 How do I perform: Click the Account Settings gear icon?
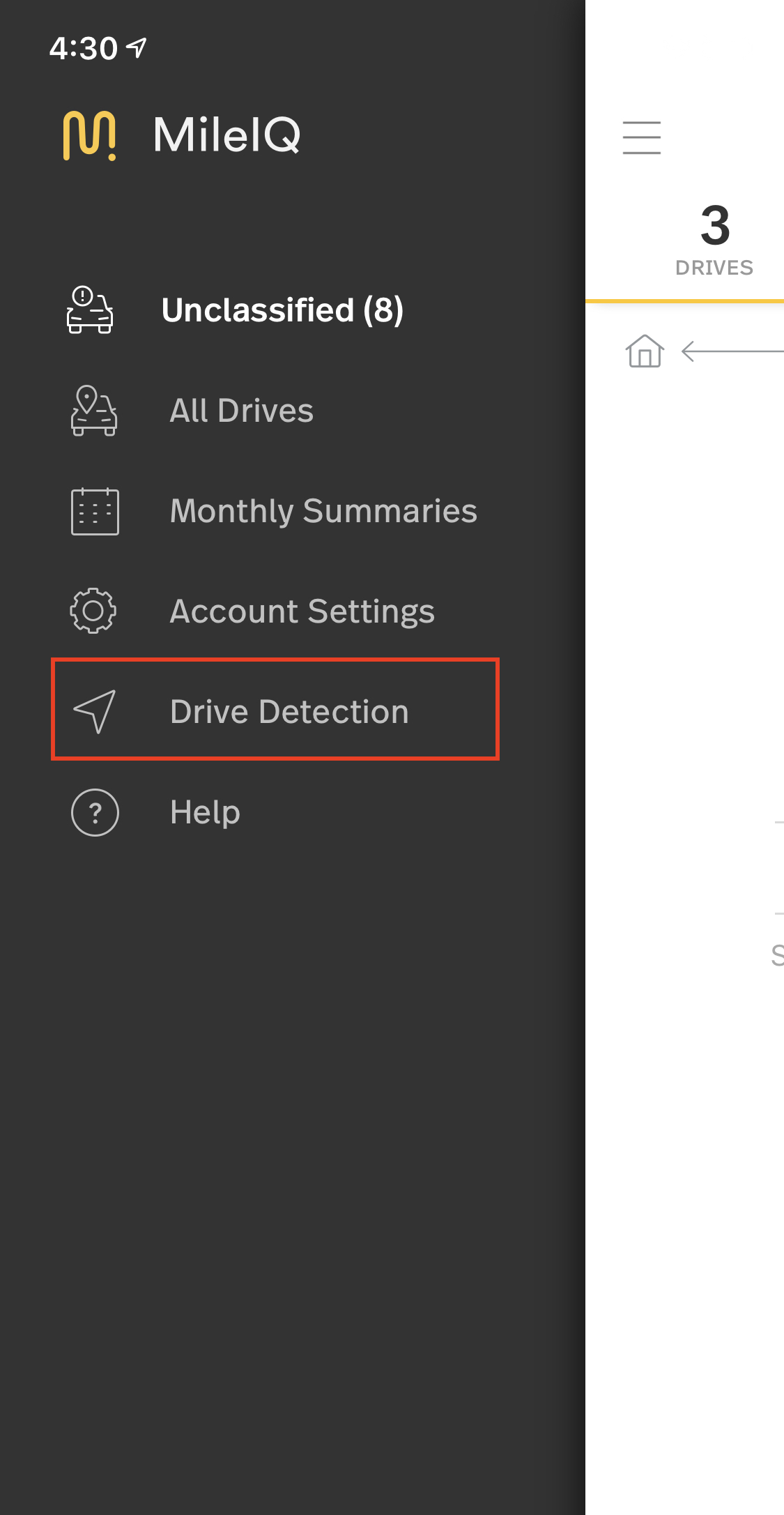pos(93,611)
